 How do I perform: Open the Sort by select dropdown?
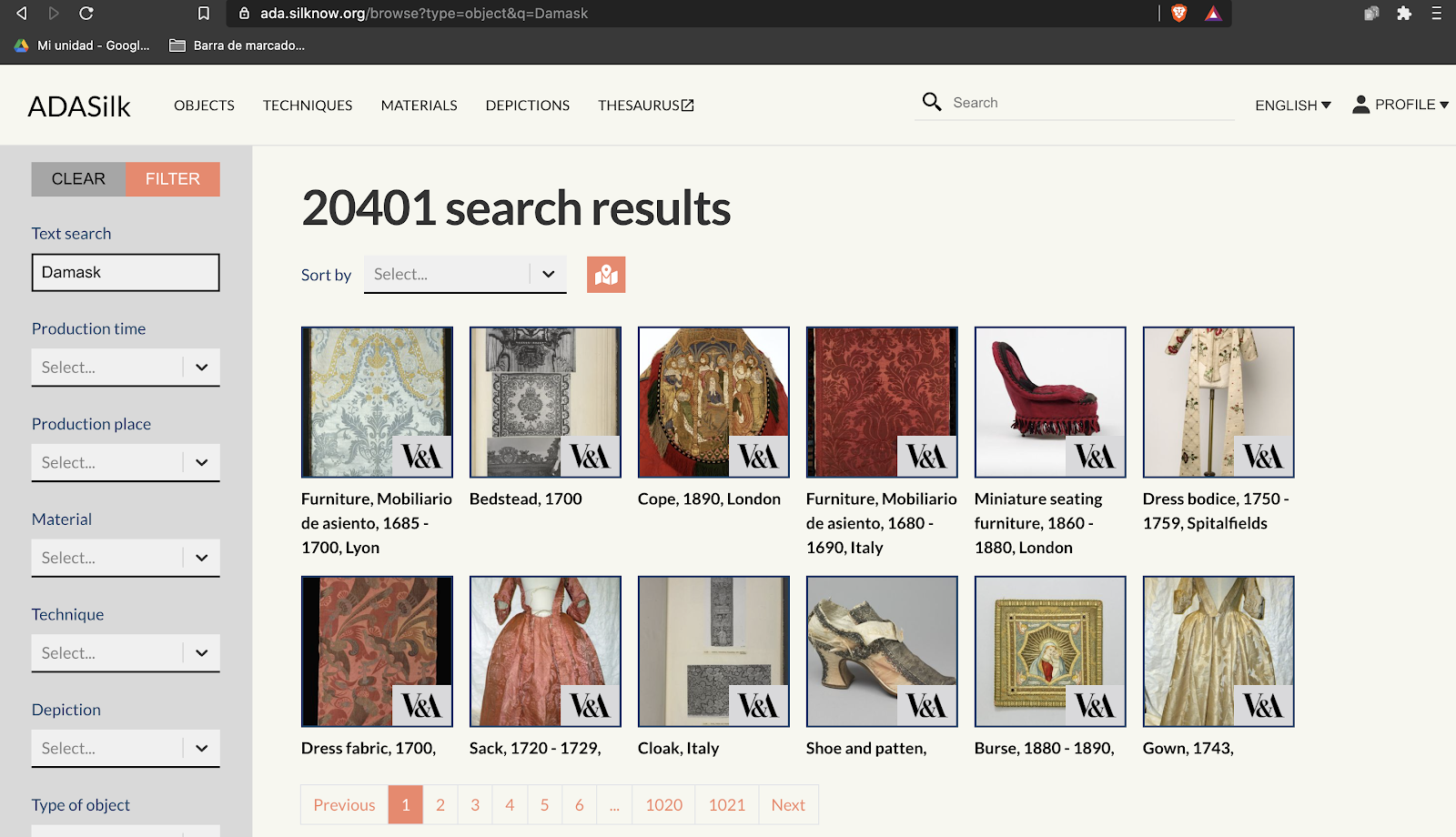tap(465, 275)
